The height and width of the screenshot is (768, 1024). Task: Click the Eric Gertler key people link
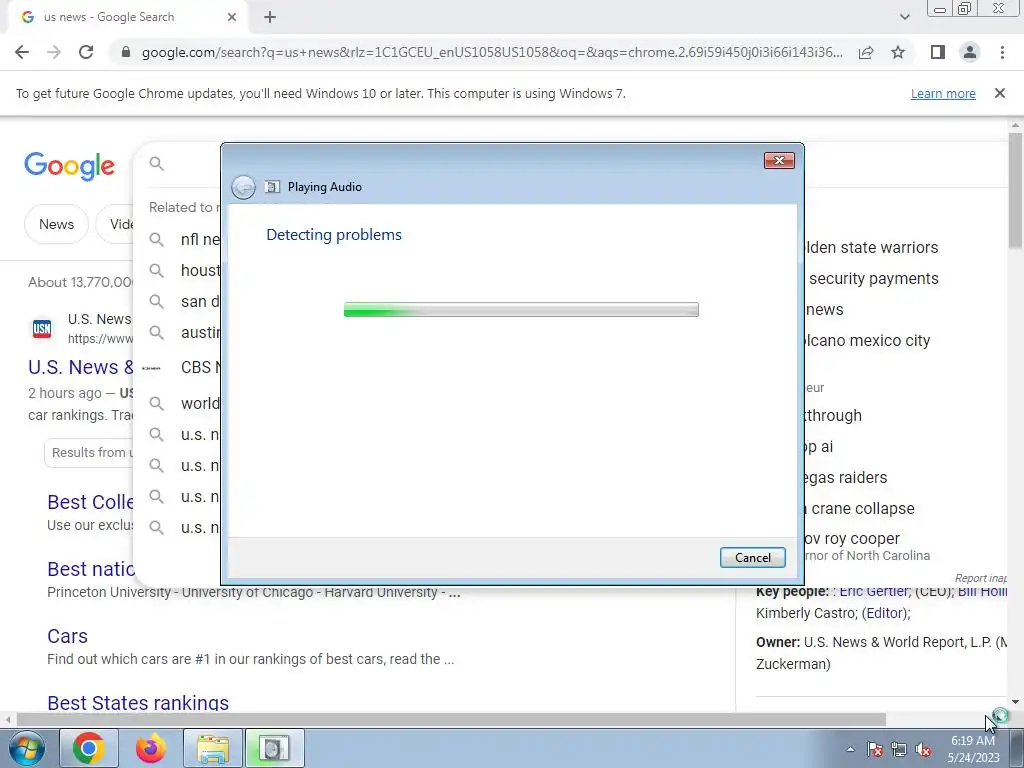pyautogui.click(x=874, y=591)
